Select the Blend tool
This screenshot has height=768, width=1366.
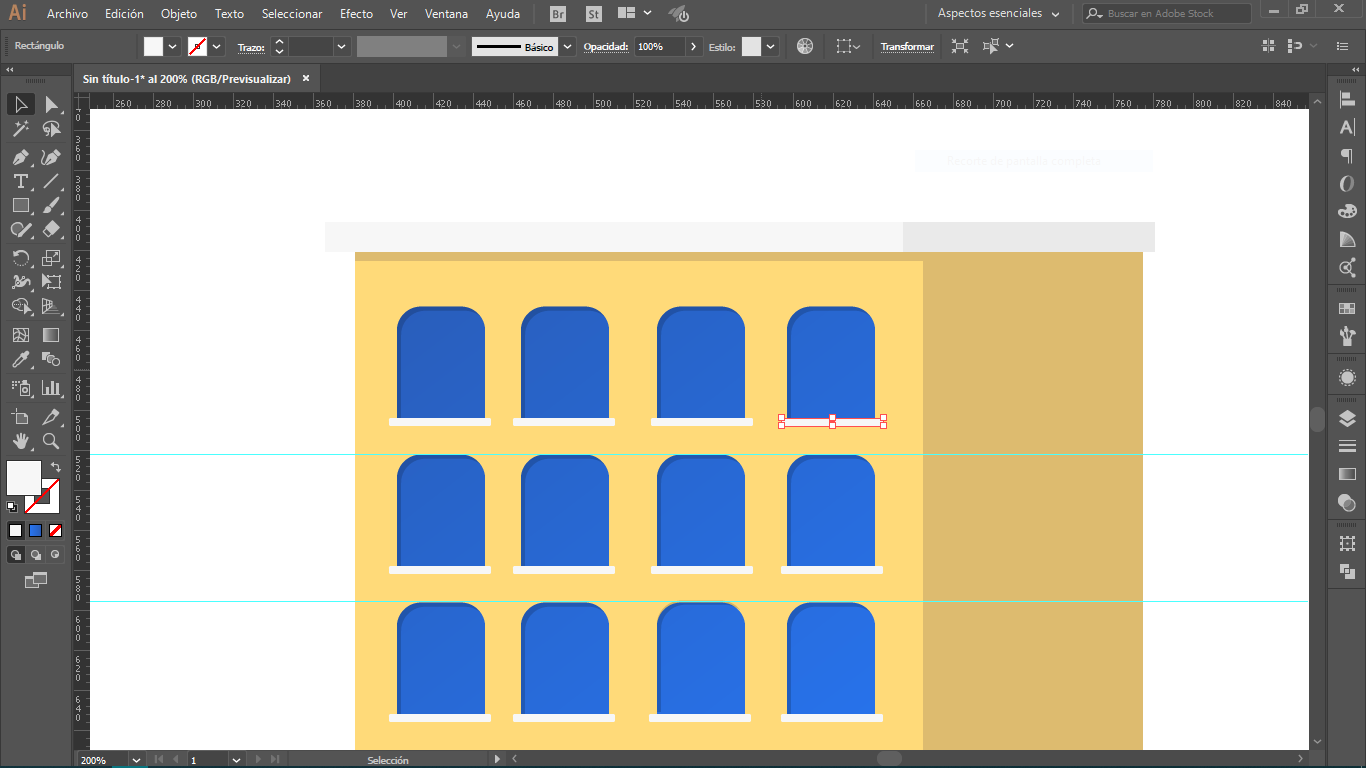[51, 359]
